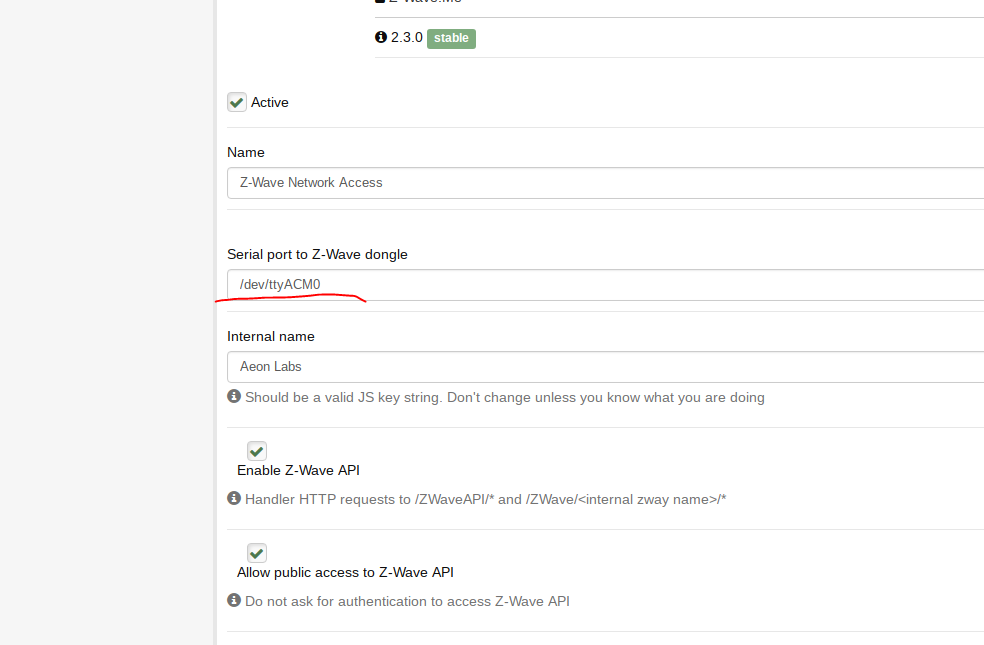984x645 pixels.
Task: Toggle the Enable Z-Wave API checkbox
Action: [257, 451]
